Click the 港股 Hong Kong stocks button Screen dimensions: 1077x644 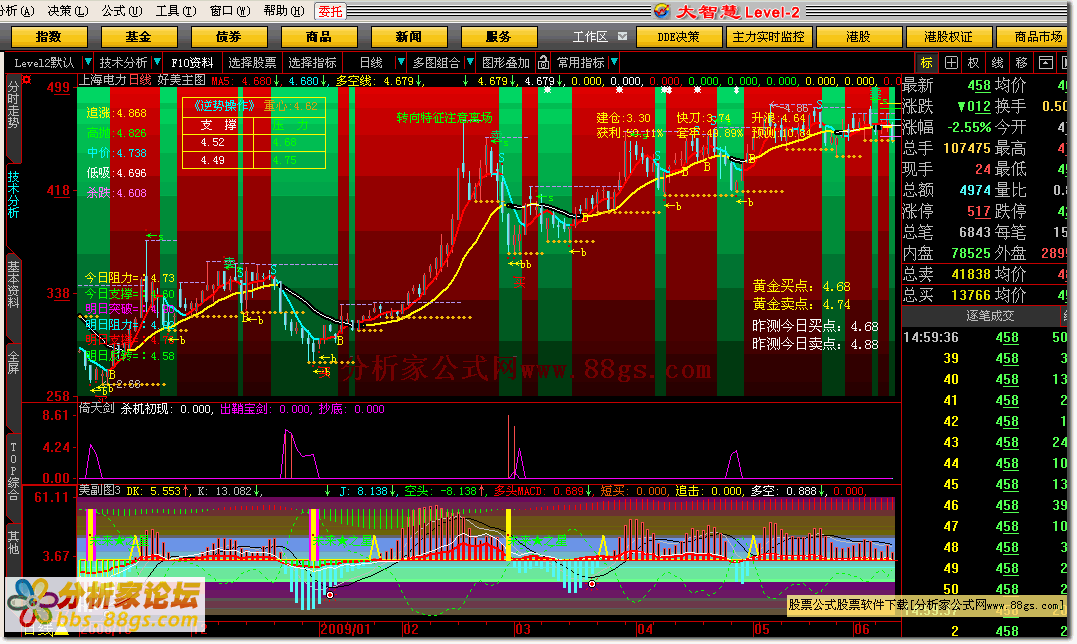click(x=859, y=36)
